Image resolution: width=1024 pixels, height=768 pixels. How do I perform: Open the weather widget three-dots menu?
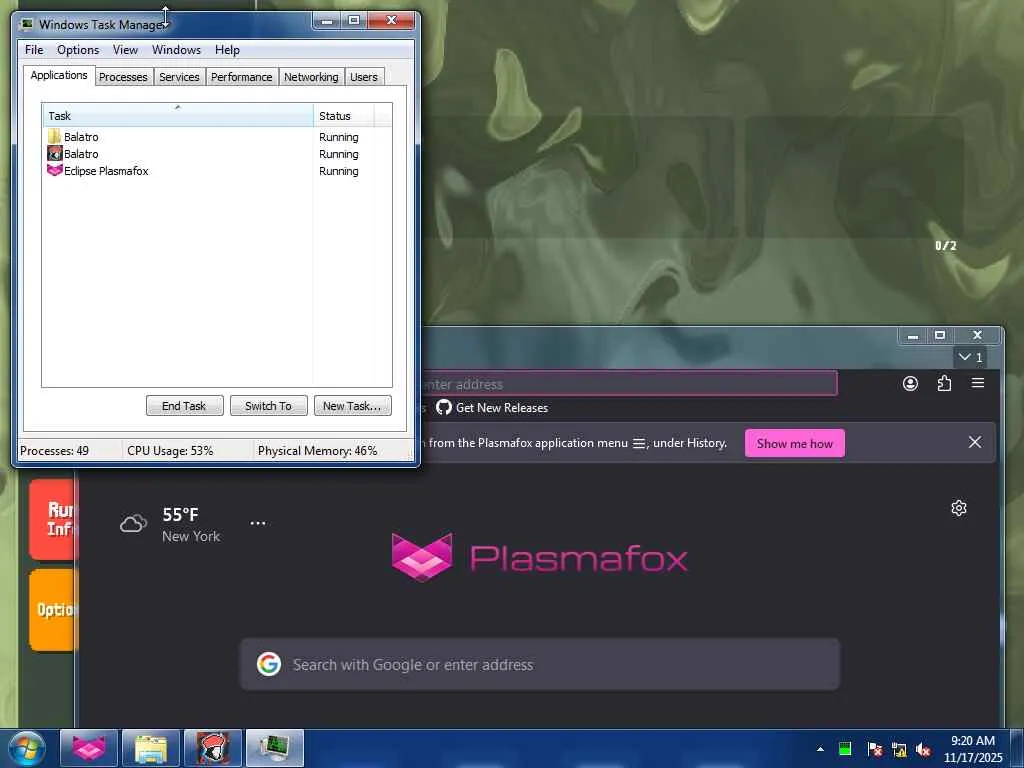click(258, 523)
